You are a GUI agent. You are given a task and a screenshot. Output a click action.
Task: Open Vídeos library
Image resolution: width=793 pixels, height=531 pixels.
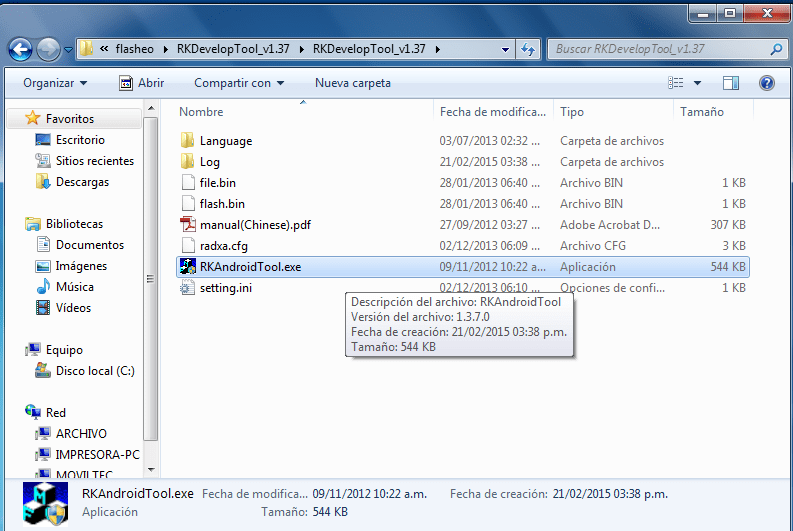(x=64, y=307)
